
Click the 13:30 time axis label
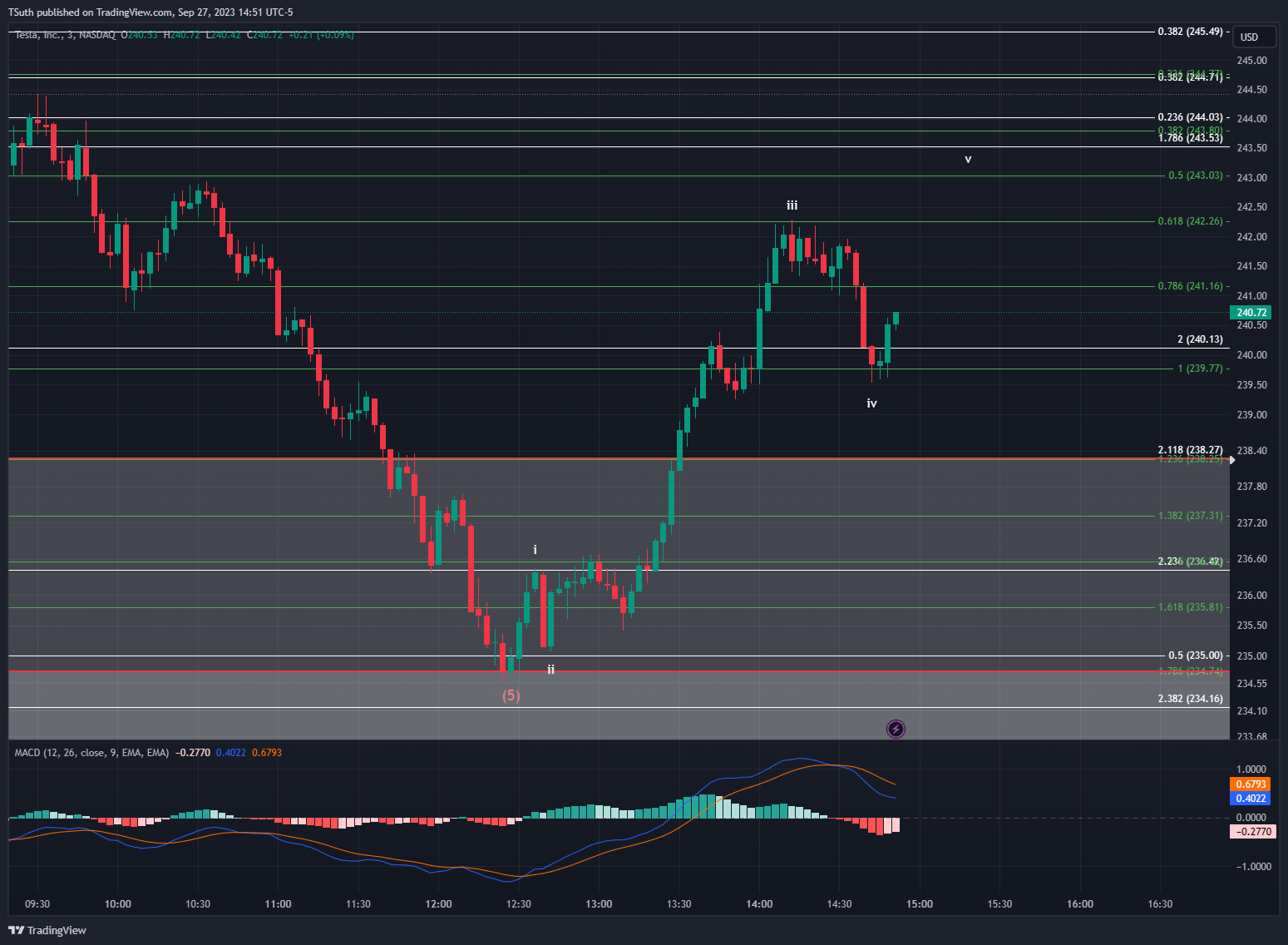[x=679, y=904]
